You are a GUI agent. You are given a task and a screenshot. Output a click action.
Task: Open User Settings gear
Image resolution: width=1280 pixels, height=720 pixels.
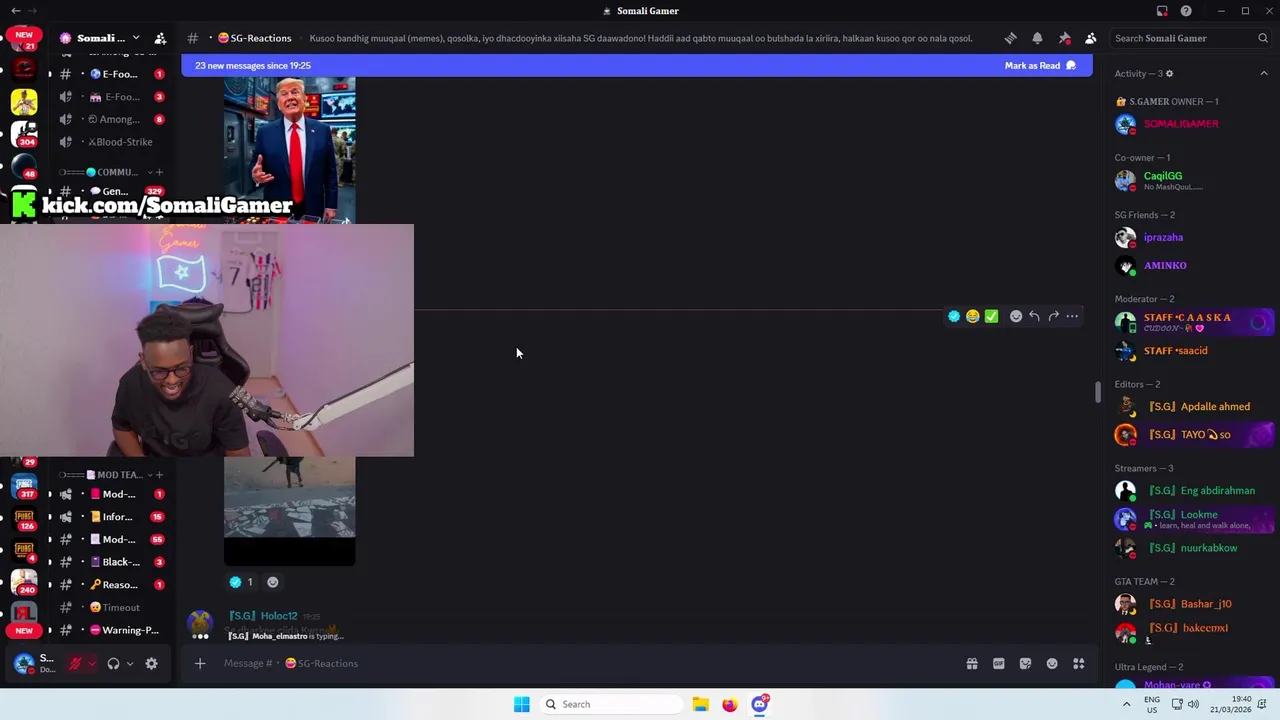[151, 663]
